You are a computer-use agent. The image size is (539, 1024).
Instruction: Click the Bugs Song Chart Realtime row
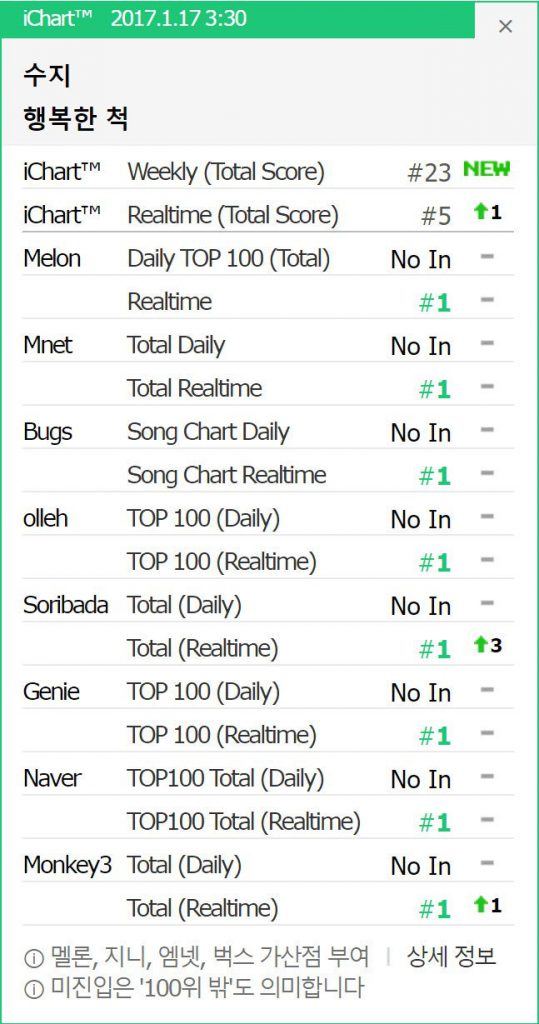pyautogui.click(x=268, y=475)
